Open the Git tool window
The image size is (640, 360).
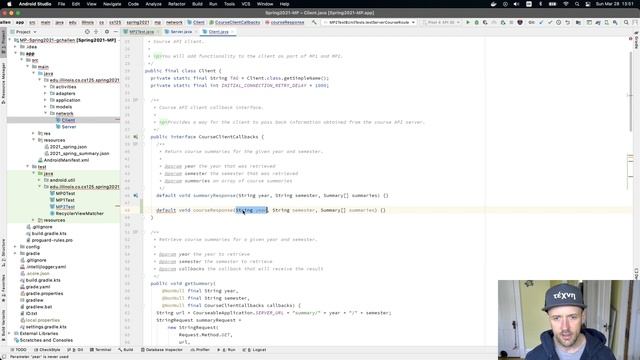pyautogui.click(x=75, y=350)
